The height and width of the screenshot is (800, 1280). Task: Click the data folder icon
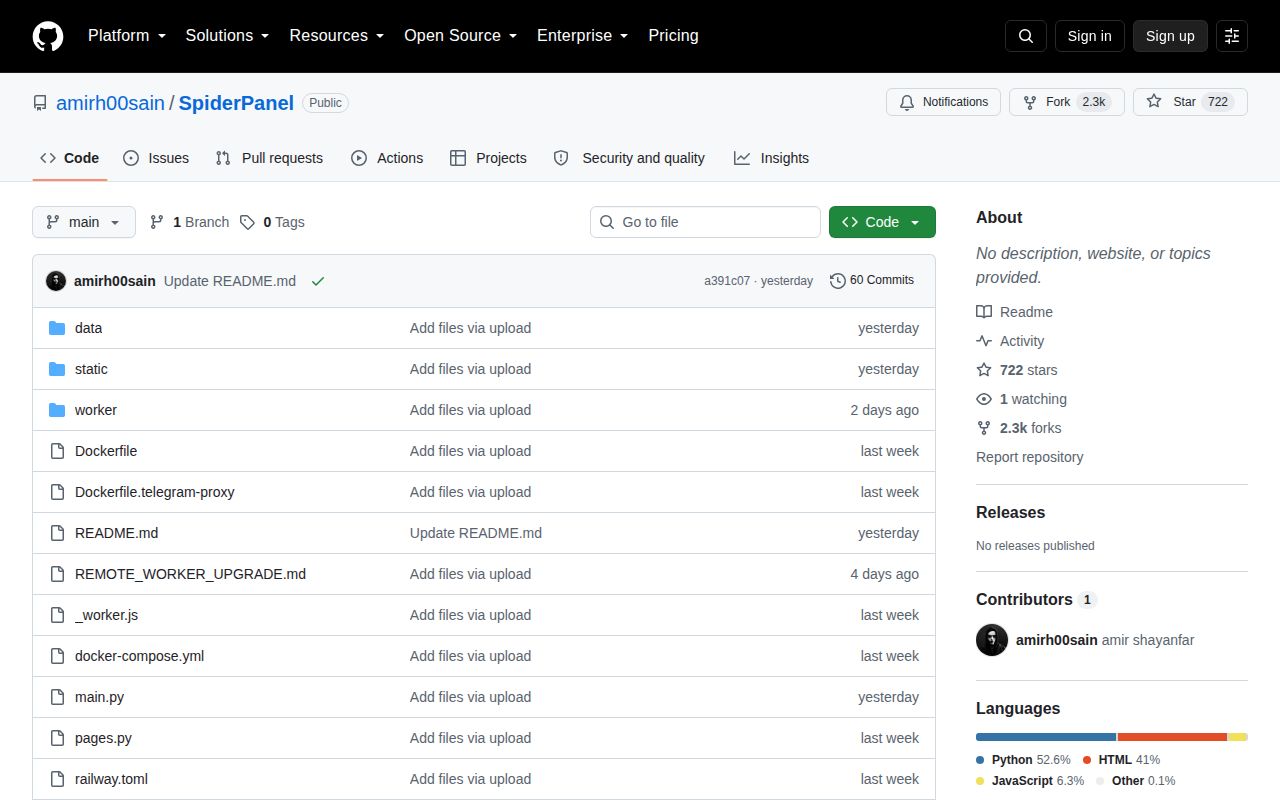[57, 328]
